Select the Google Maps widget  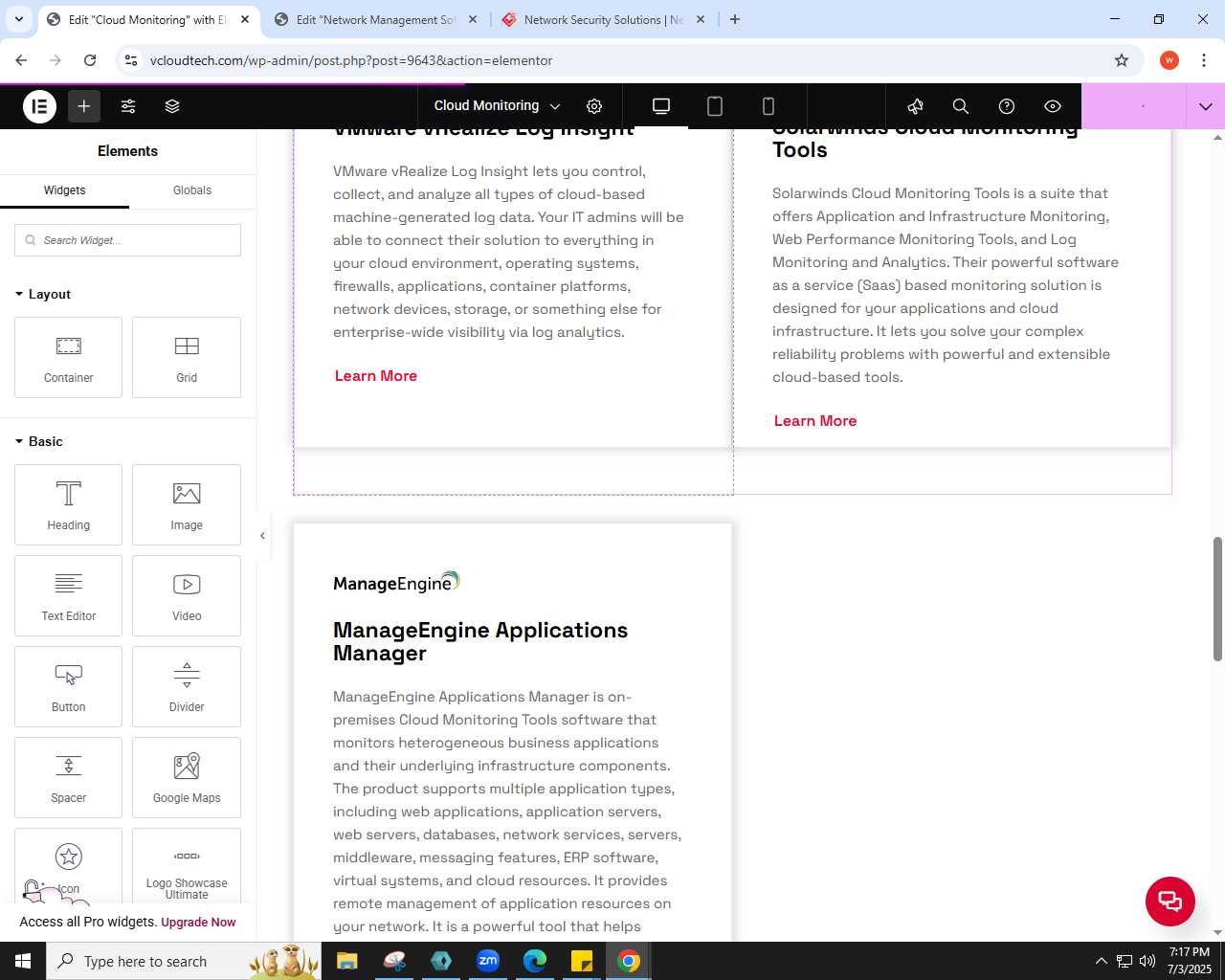pyautogui.click(x=187, y=777)
